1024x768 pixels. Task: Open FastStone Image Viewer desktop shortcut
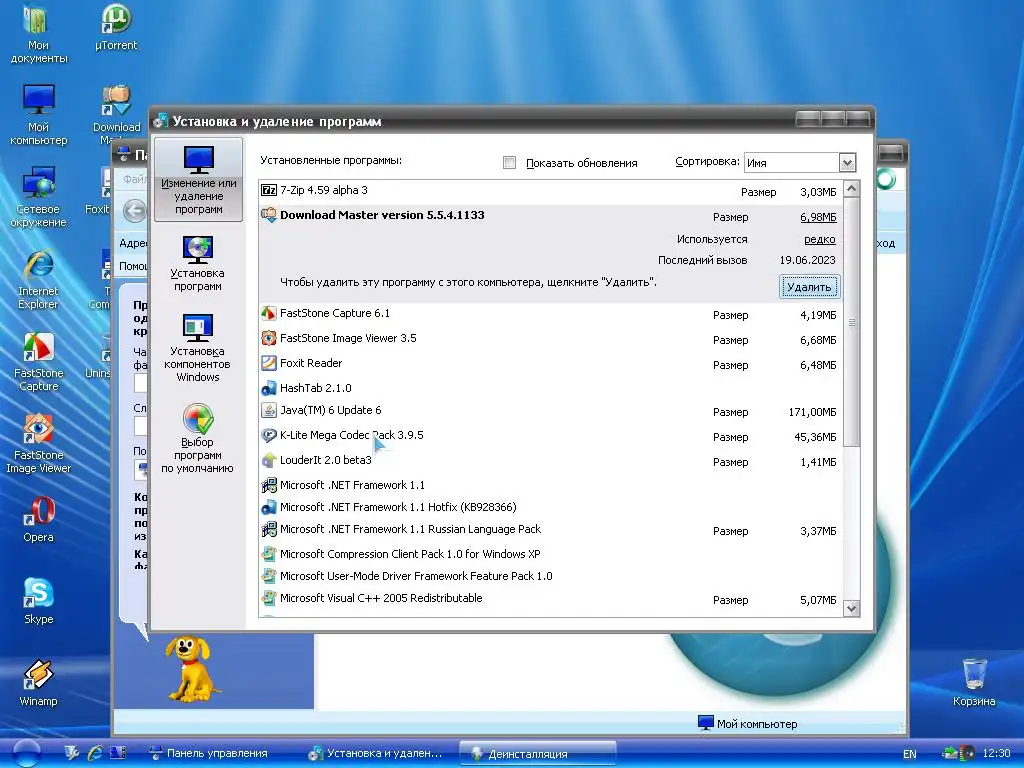tap(39, 443)
